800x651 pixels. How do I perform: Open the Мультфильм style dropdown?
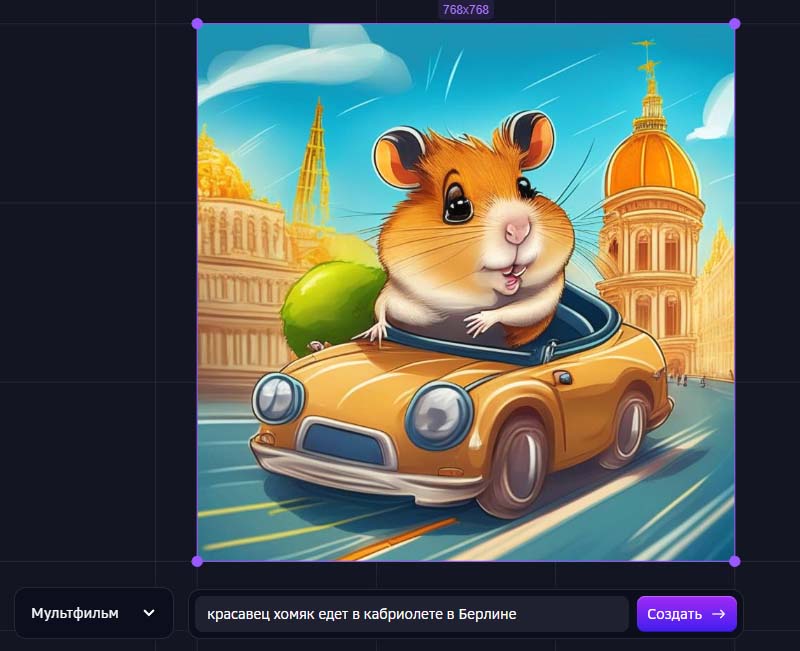(x=94, y=613)
